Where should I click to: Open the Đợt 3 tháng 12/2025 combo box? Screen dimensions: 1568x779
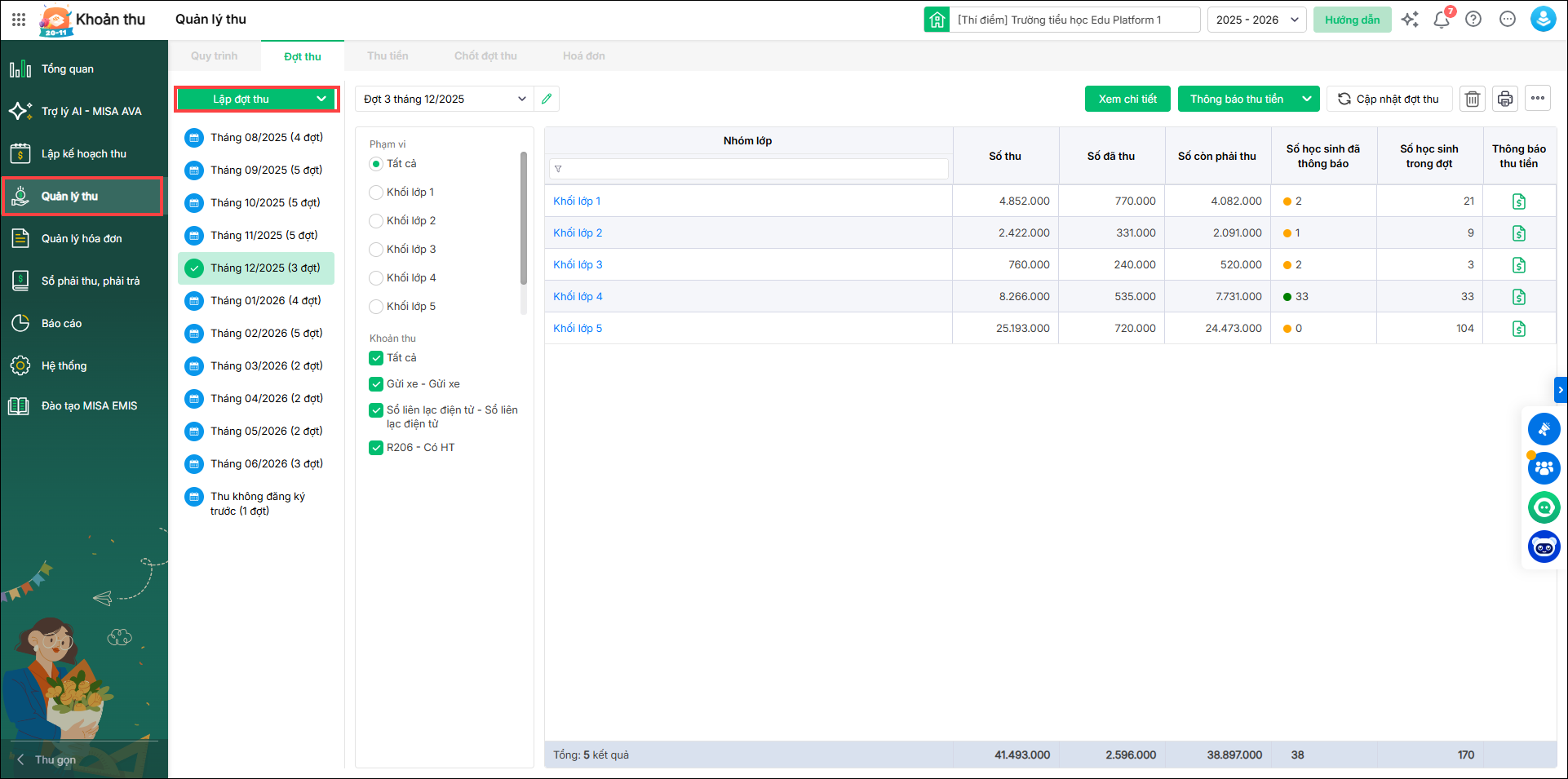point(444,99)
